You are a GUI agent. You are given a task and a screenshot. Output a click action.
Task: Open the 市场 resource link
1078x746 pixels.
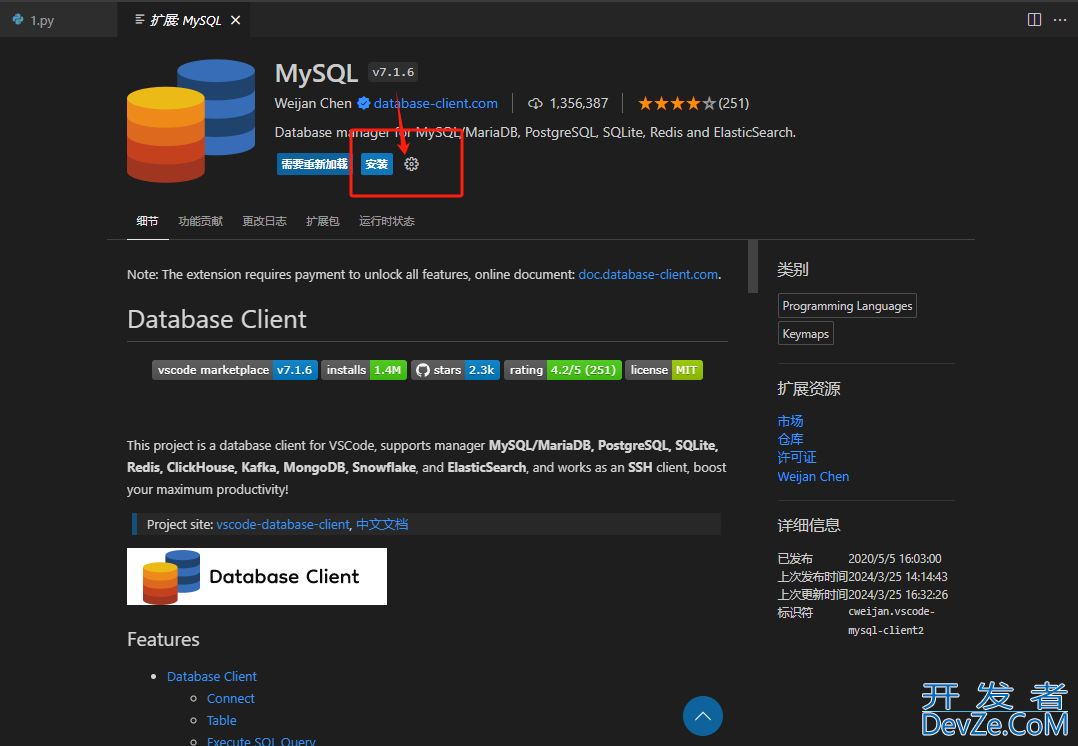(791, 421)
